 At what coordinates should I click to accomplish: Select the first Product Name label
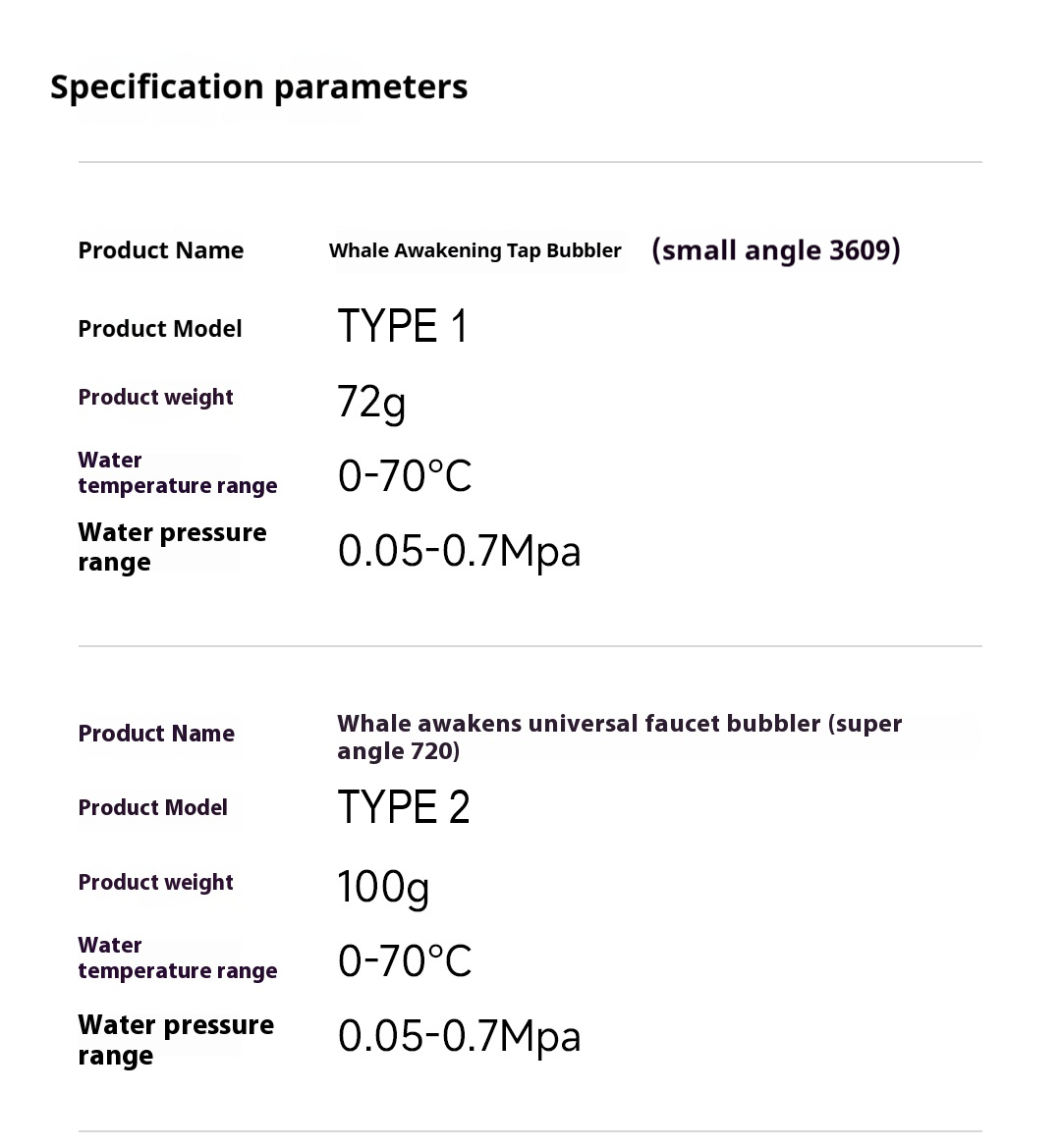point(160,250)
